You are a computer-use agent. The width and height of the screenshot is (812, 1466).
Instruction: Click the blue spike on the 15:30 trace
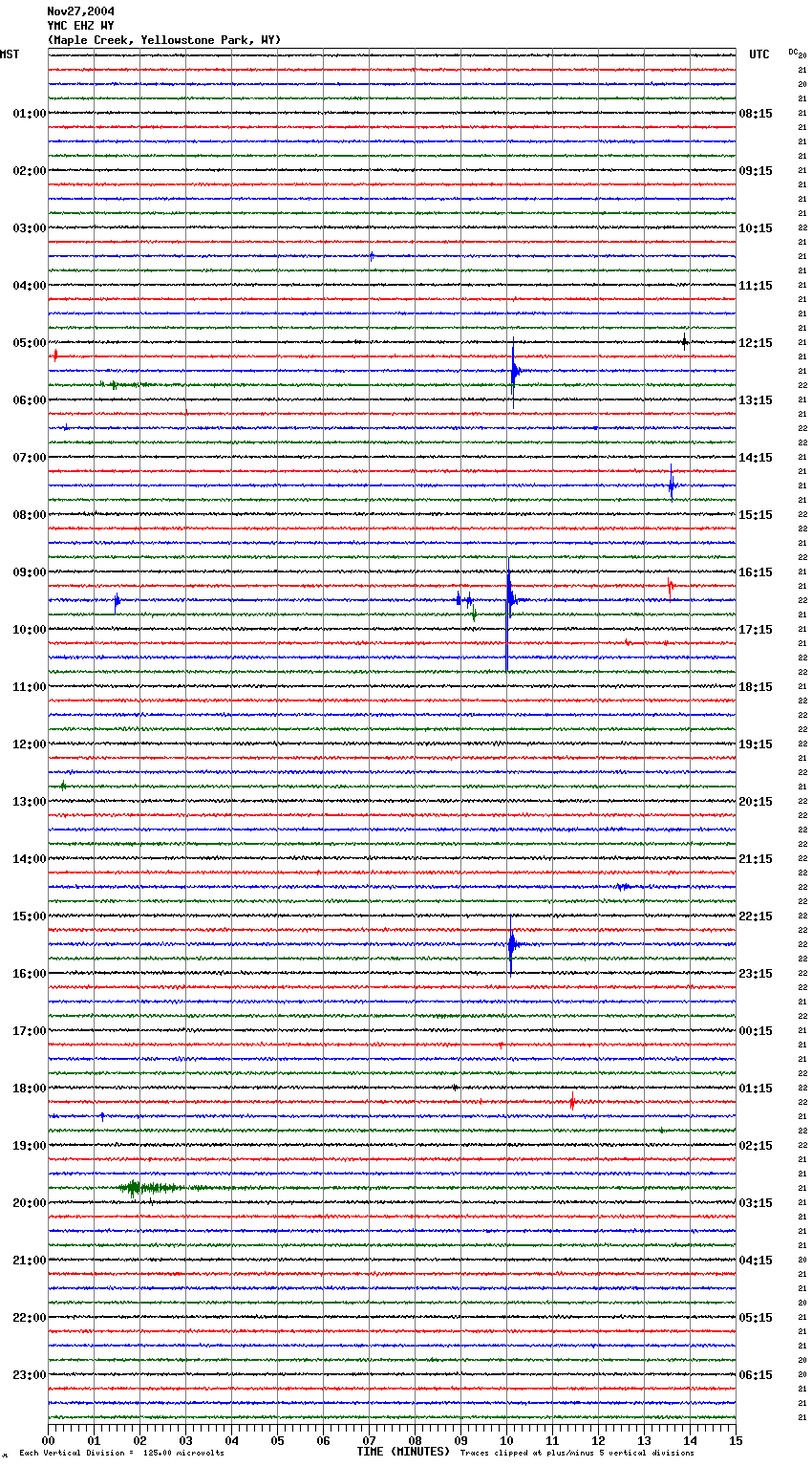pos(512,944)
